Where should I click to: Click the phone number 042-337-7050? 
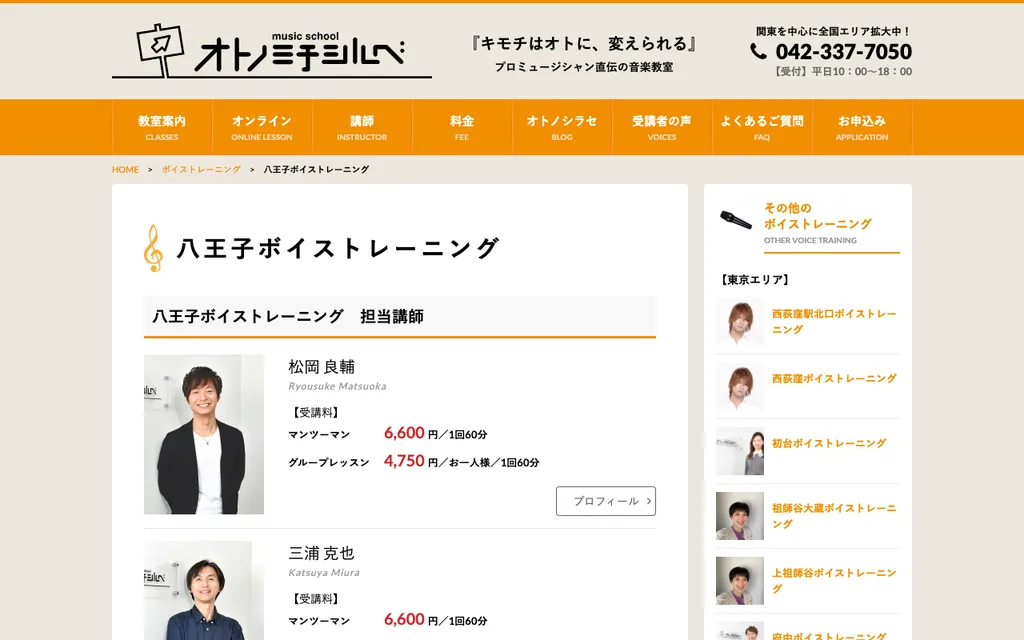pos(843,52)
